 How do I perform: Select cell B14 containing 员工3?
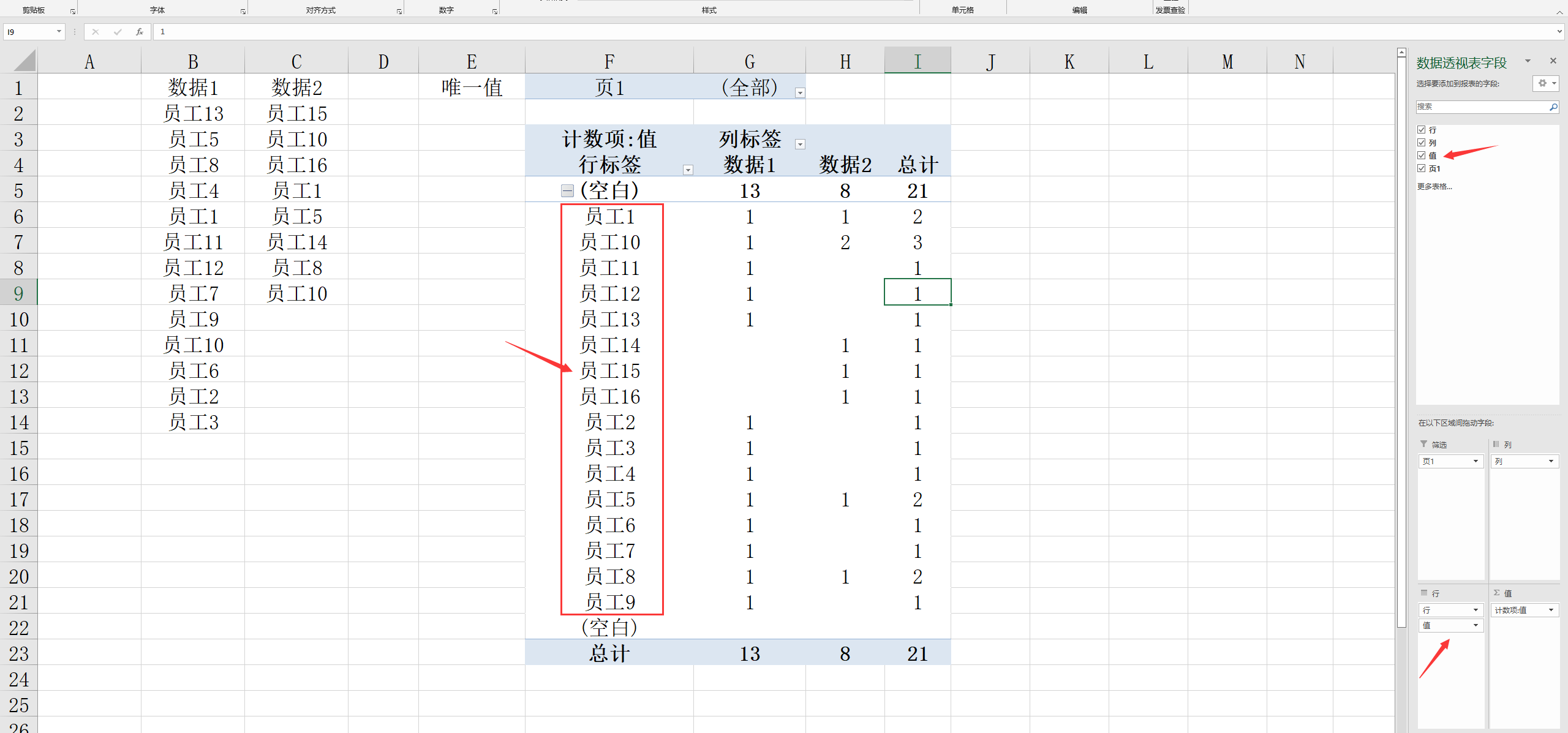tap(193, 422)
